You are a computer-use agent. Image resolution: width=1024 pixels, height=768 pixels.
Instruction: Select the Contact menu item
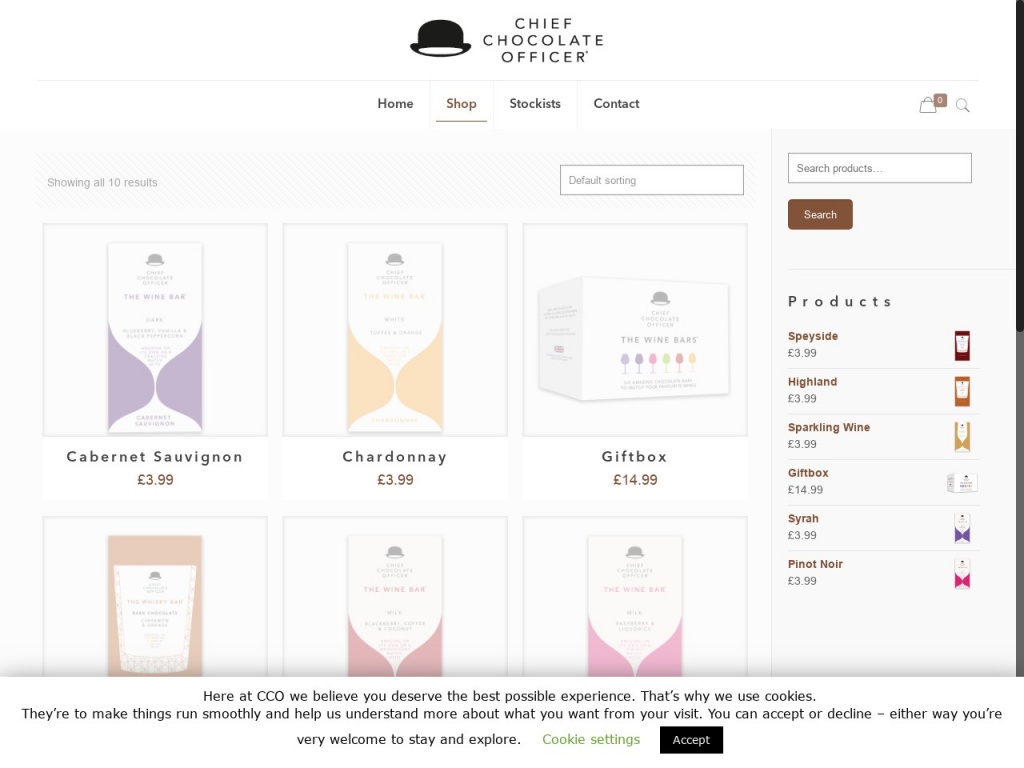click(616, 103)
